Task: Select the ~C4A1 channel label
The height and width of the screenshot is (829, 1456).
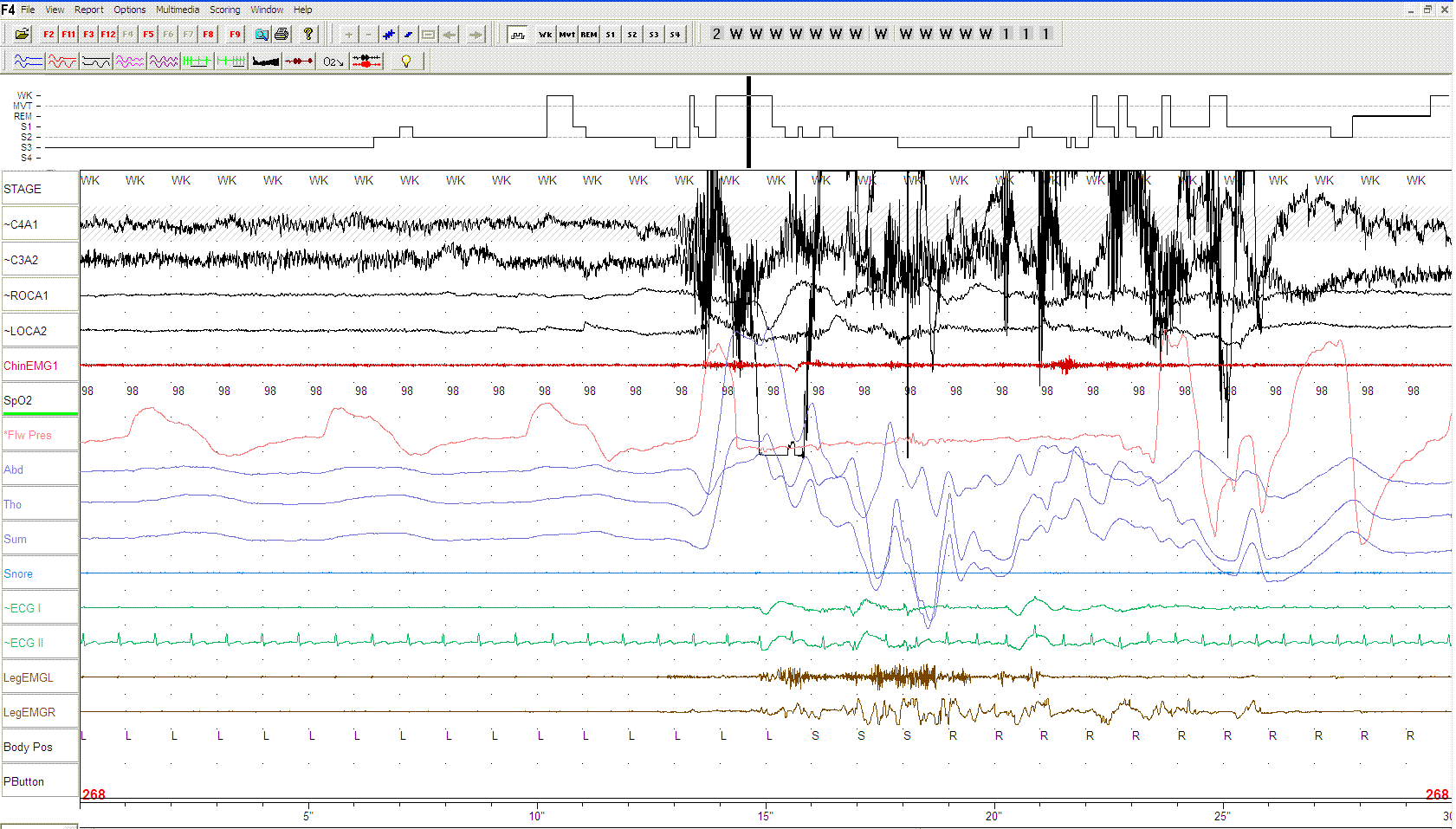Action: [x=40, y=224]
